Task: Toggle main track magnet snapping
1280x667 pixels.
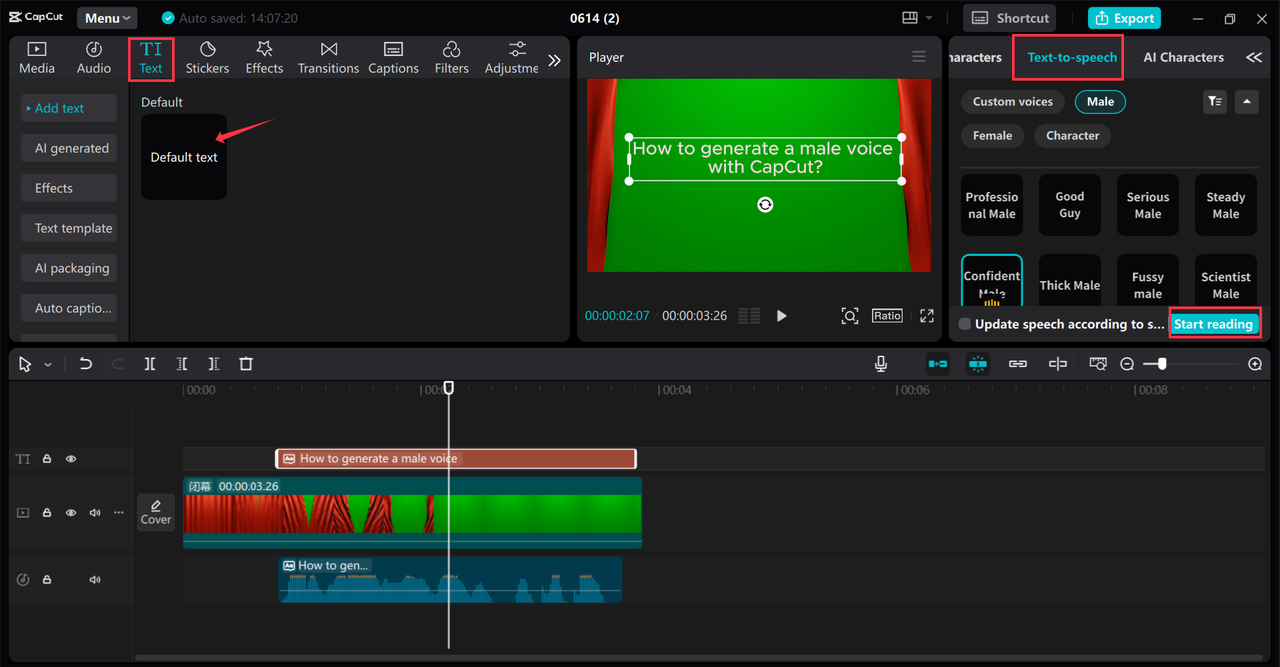Action: tap(938, 364)
